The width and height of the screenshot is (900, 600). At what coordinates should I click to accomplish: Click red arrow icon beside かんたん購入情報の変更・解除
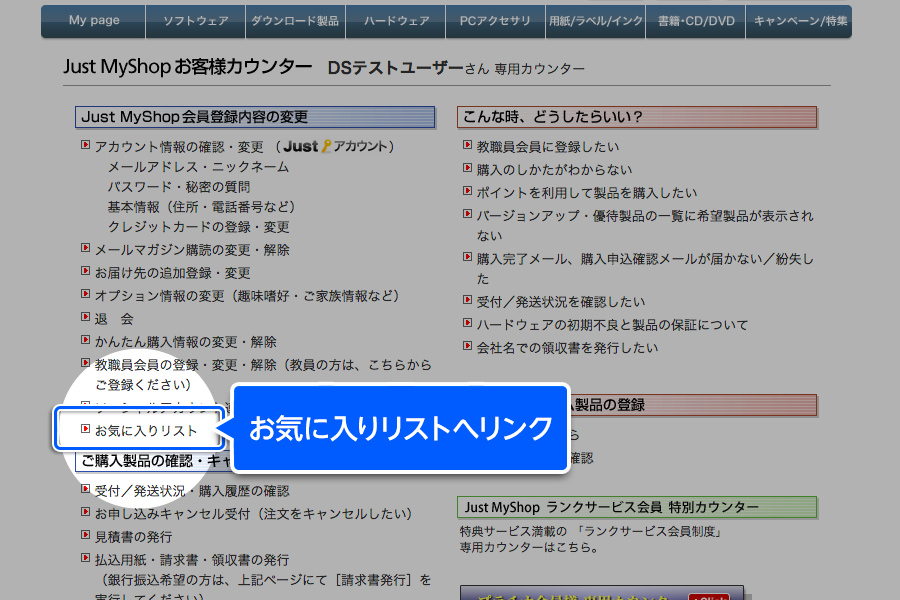pyautogui.click(x=86, y=340)
